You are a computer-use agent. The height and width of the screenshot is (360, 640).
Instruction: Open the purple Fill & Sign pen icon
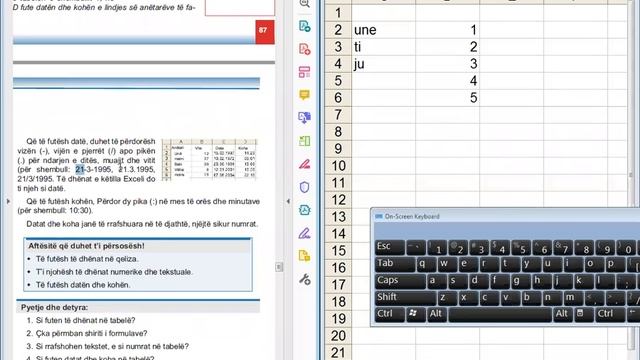[x=304, y=233]
